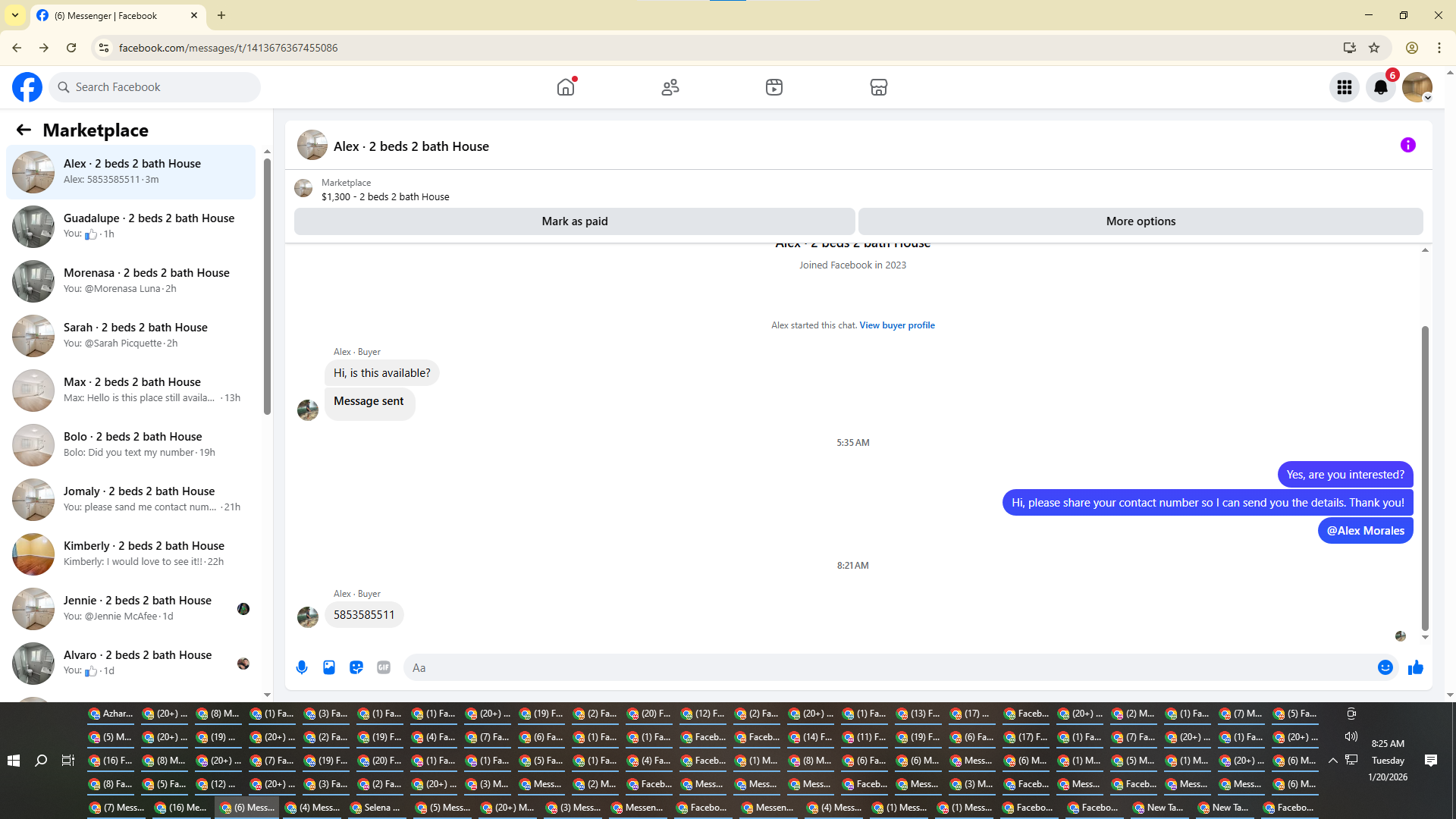Image resolution: width=1456 pixels, height=819 pixels.
Task: Open Facebook home via logo
Action: click(x=27, y=87)
